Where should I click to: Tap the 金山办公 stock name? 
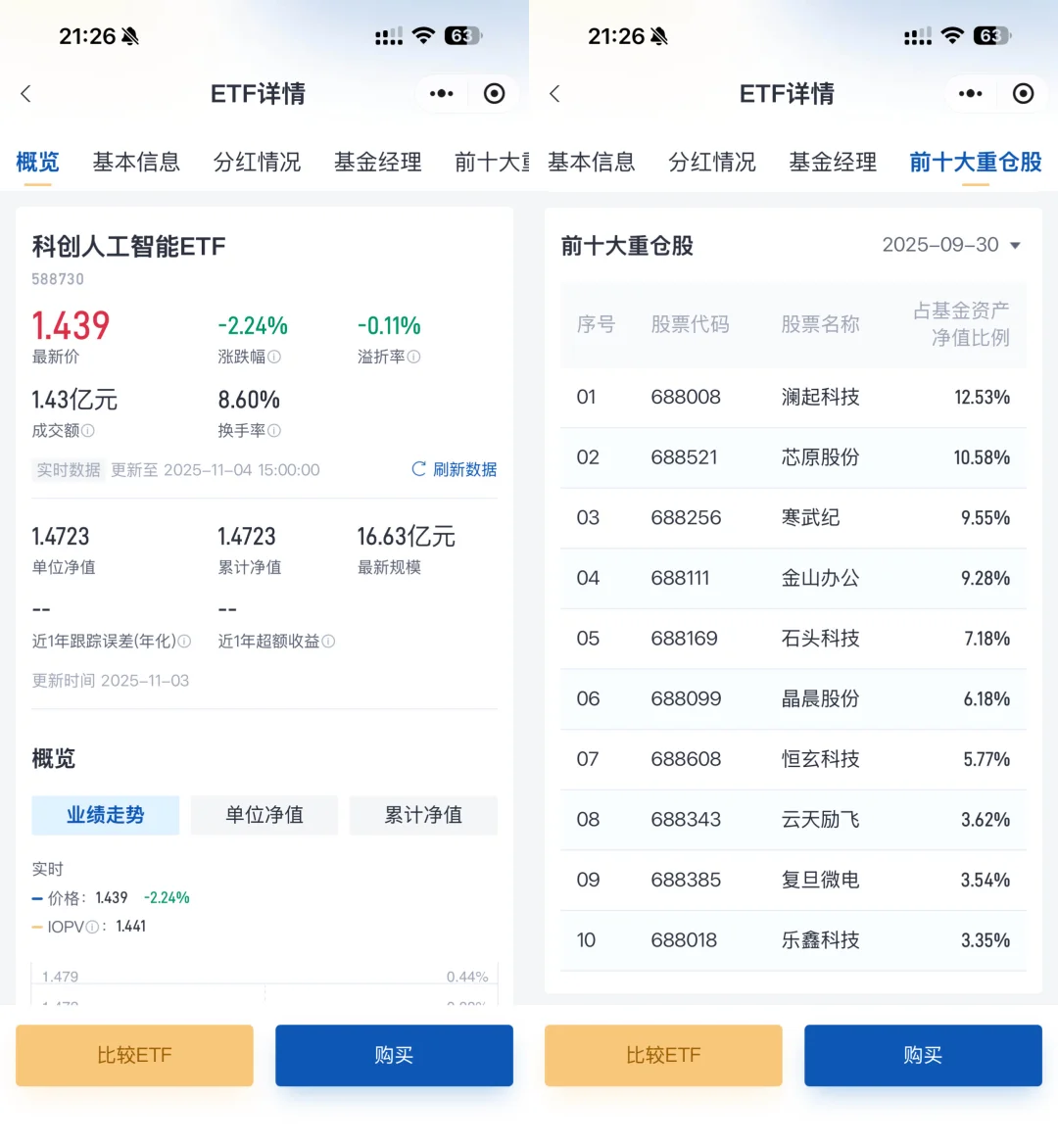[x=820, y=578]
